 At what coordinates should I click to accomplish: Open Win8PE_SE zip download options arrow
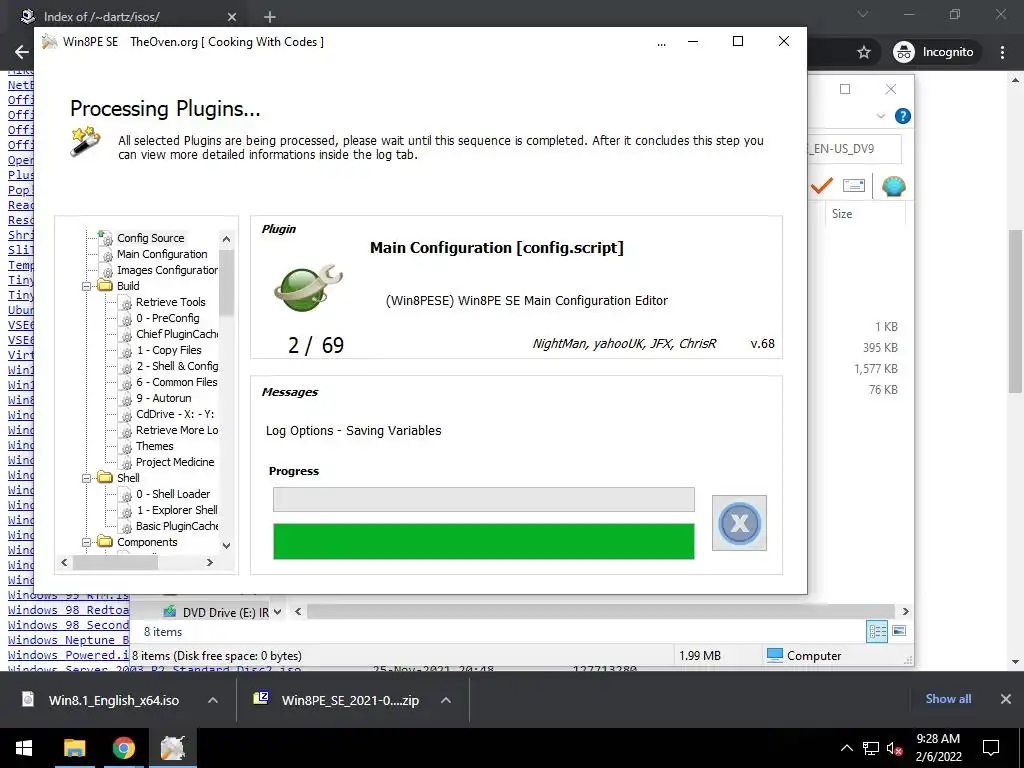coord(445,700)
